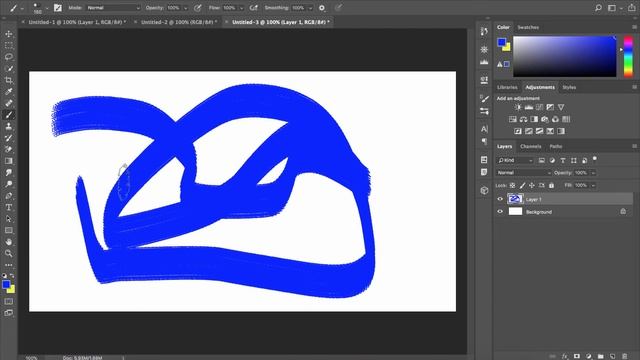
Task: Open the Color panel flyout menu
Action: 634,27
